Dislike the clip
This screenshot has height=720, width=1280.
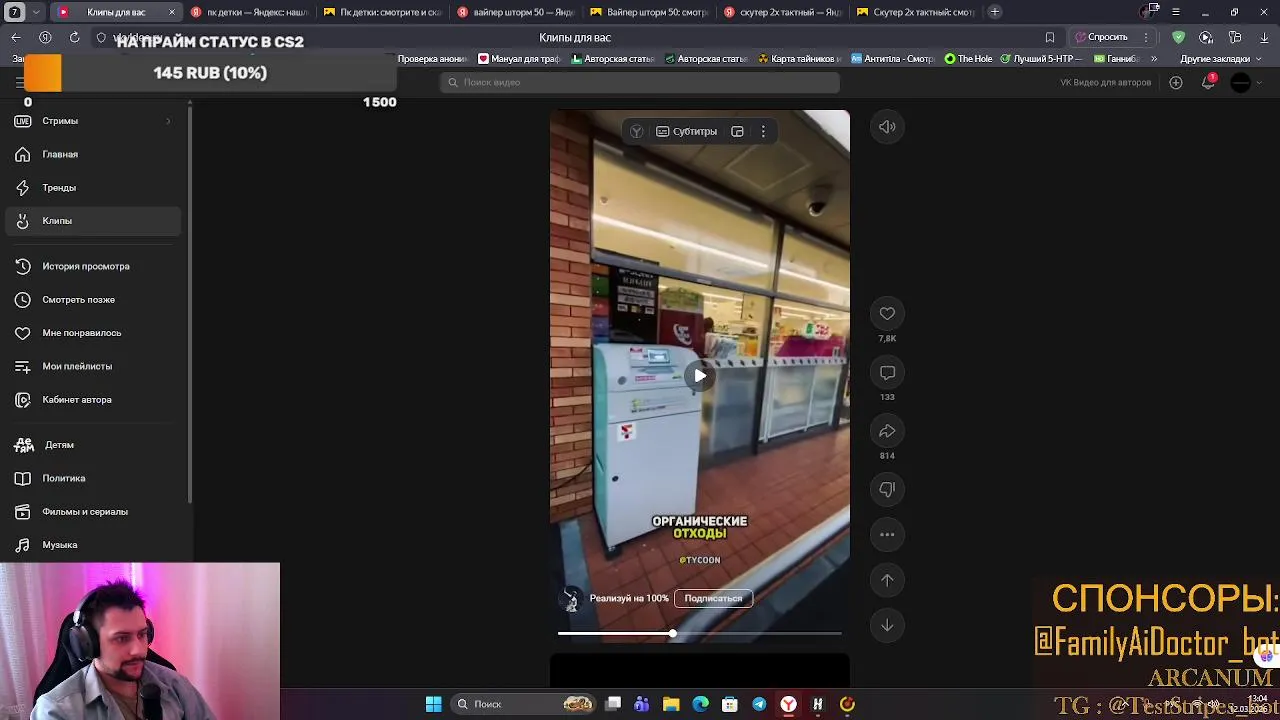tap(887, 489)
